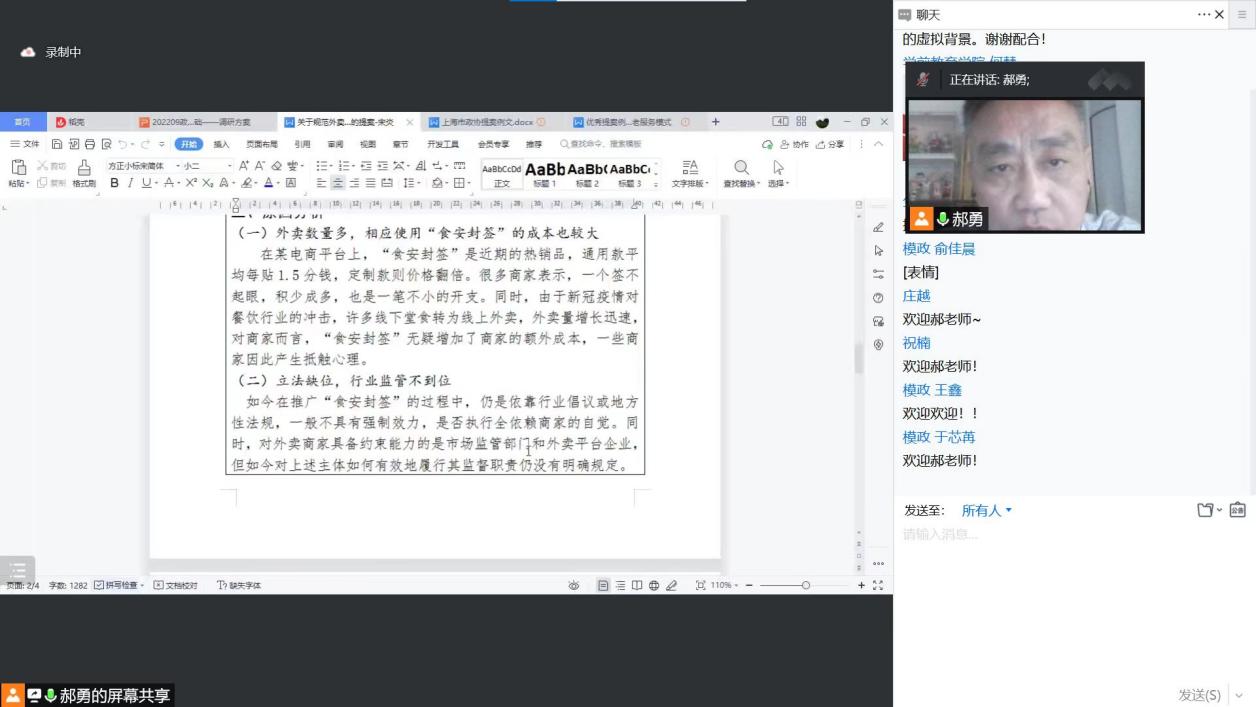The width and height of the screenshot is (1256, 707).
Task: Switch to web layout view globe icon
Action: tap(654, 585)
